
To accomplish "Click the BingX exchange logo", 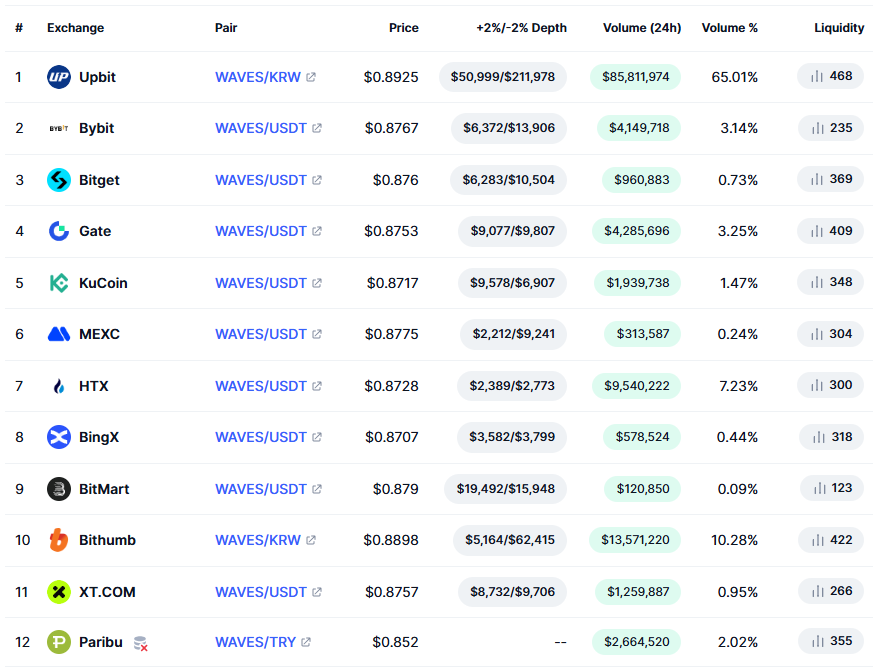I will [58, 437].
